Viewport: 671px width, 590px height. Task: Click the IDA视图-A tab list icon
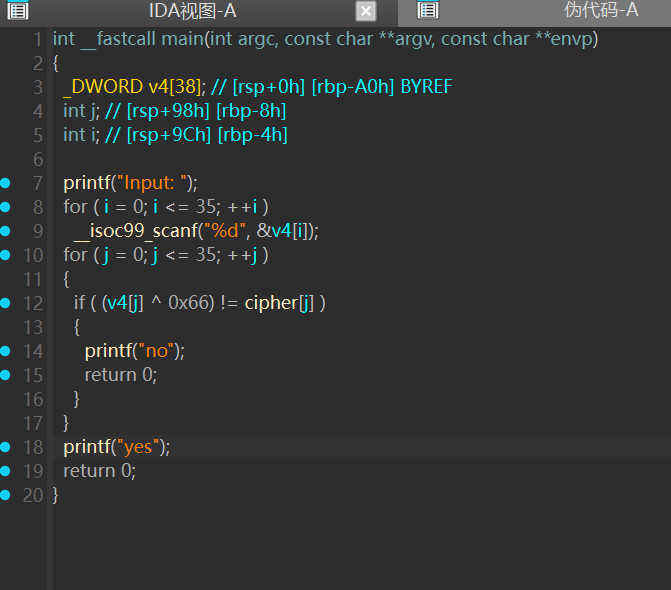[x=18, y=11]
